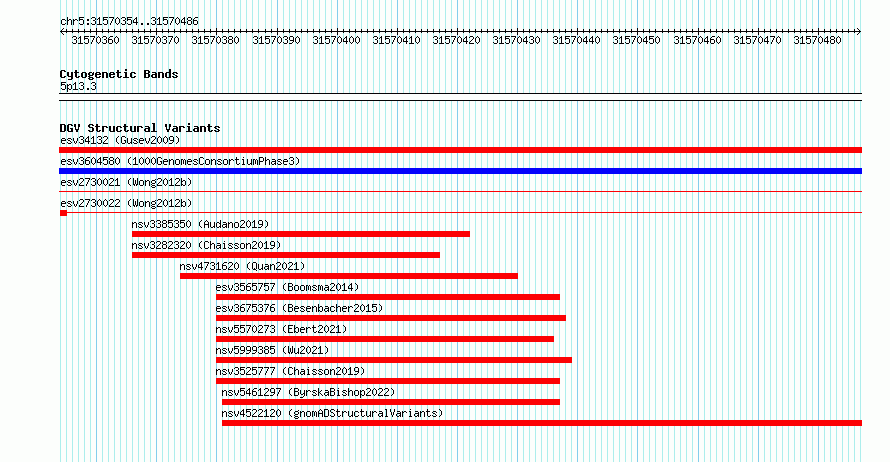Click the red bar under nsv4522120

coord(542,423)
